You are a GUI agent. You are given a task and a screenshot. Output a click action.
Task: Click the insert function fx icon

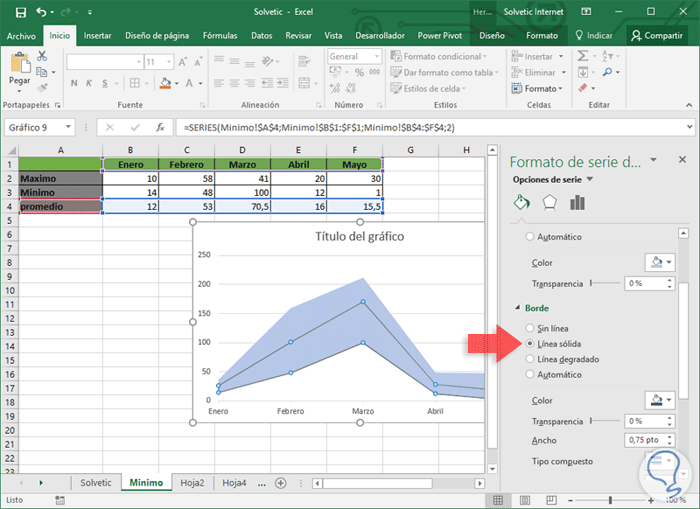point(160,128)
